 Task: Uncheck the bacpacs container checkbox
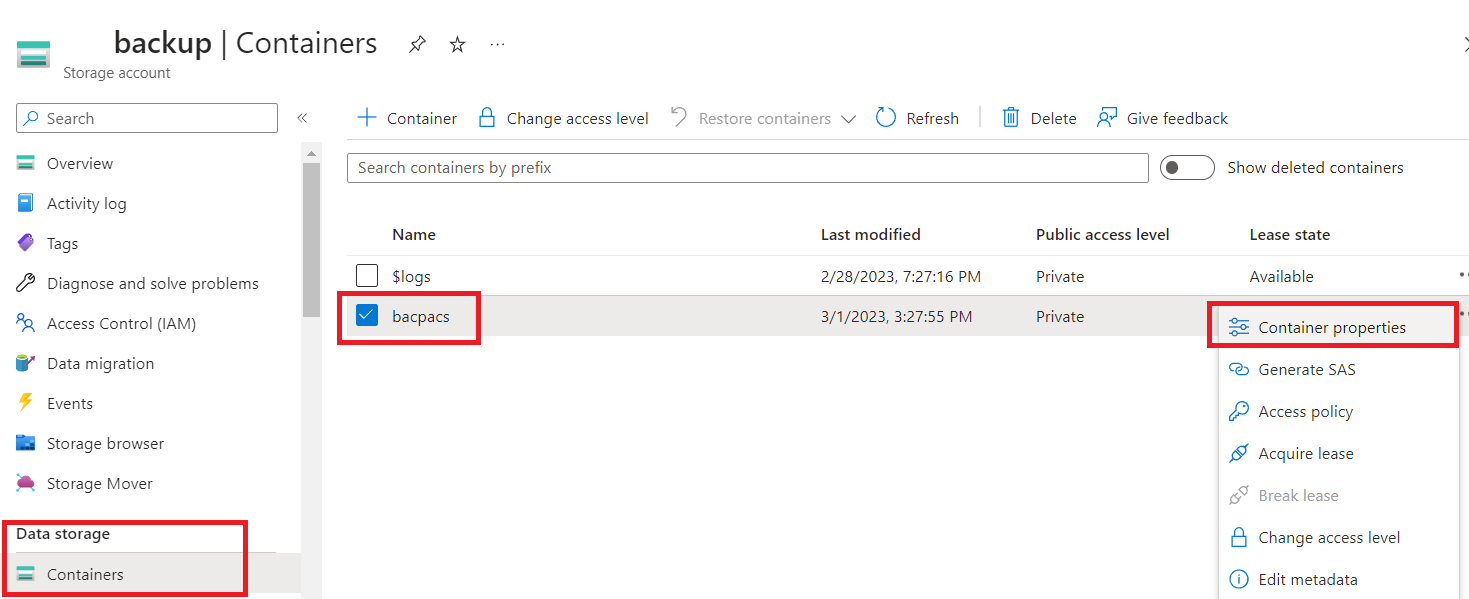click(367, 315)
